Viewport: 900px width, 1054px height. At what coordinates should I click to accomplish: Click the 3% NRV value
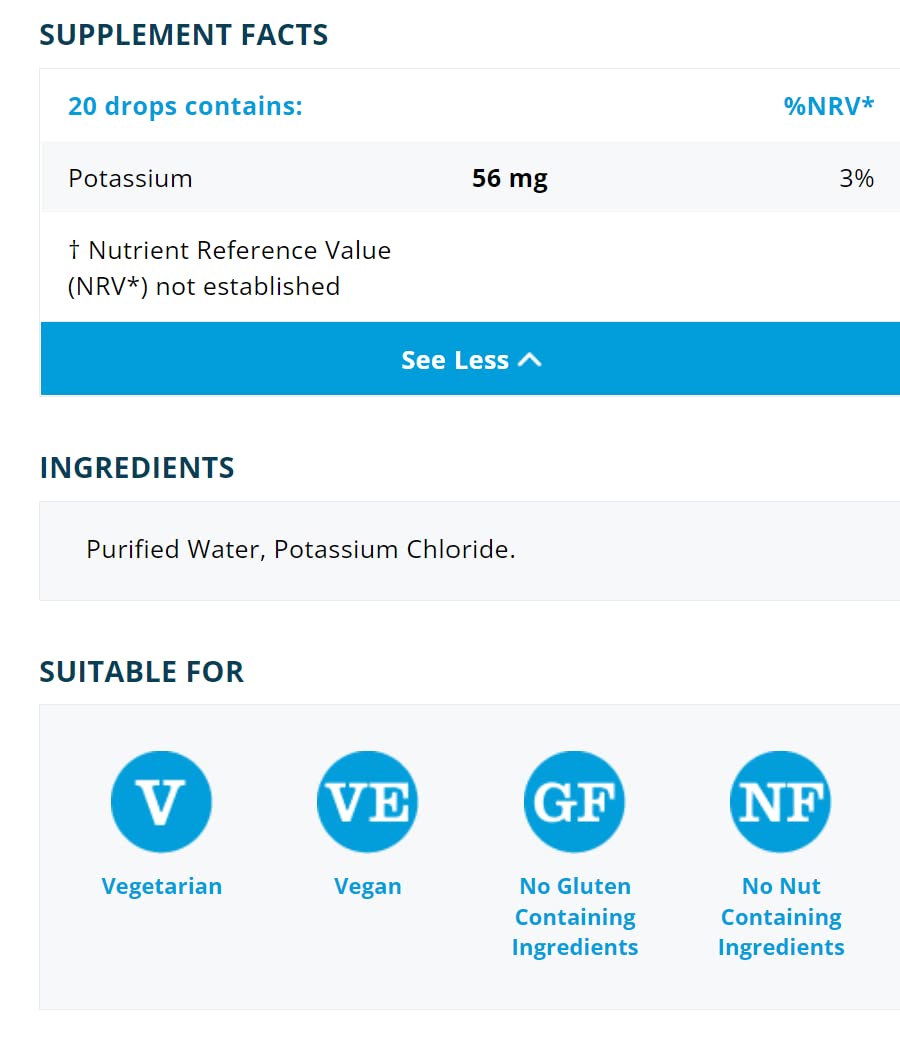(x=856, y=179)
